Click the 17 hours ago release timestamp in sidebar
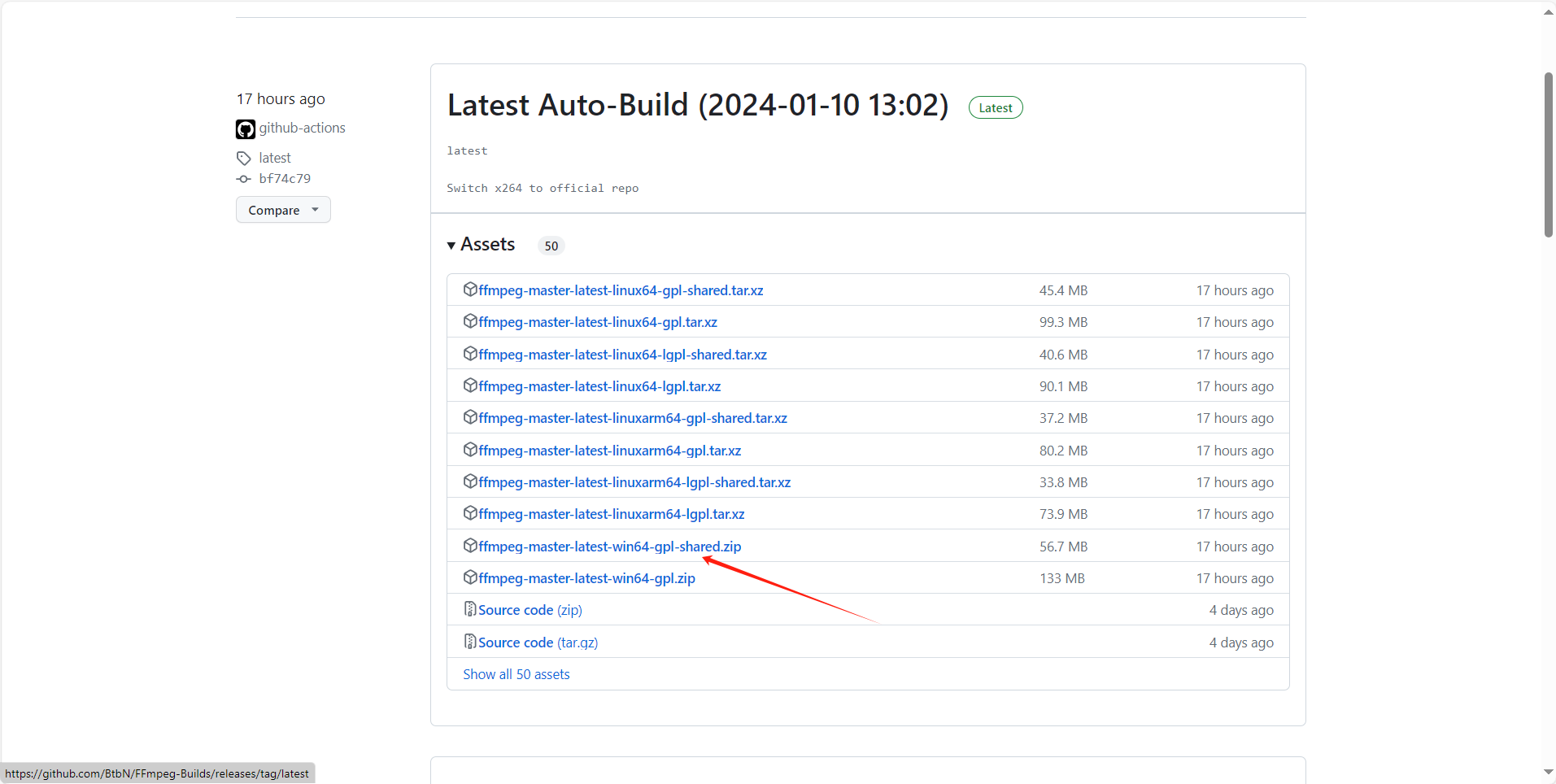This screenshot has height=784, width=1556. (x=281, y=99)
